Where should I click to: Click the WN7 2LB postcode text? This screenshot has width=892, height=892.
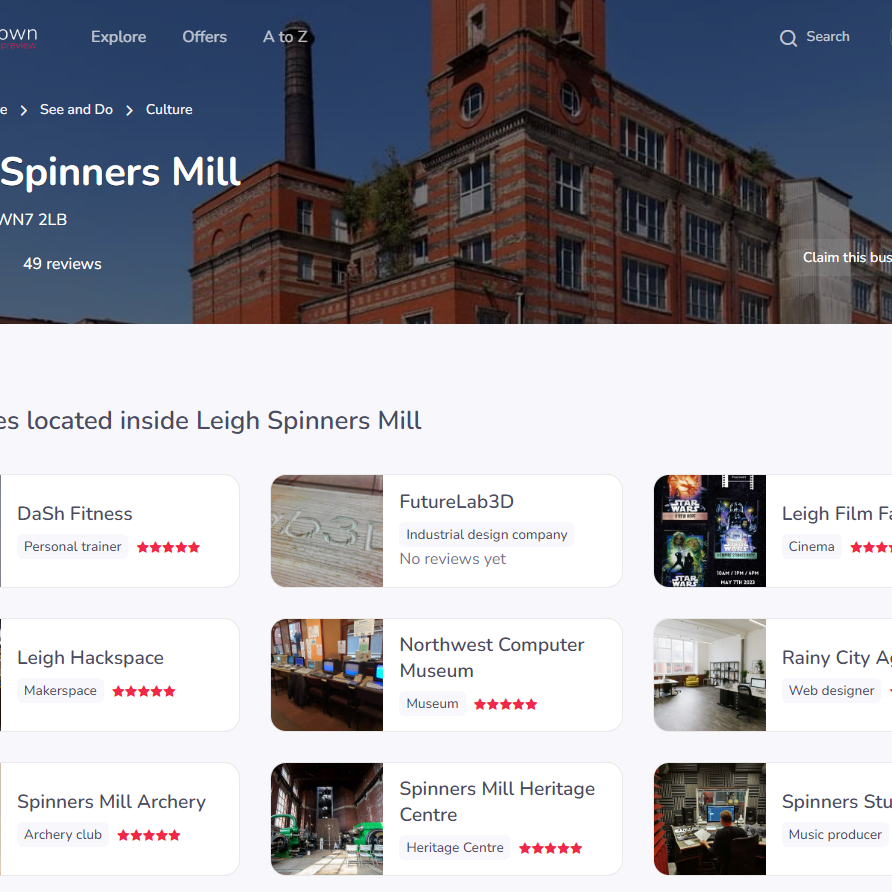pos(34,220)
